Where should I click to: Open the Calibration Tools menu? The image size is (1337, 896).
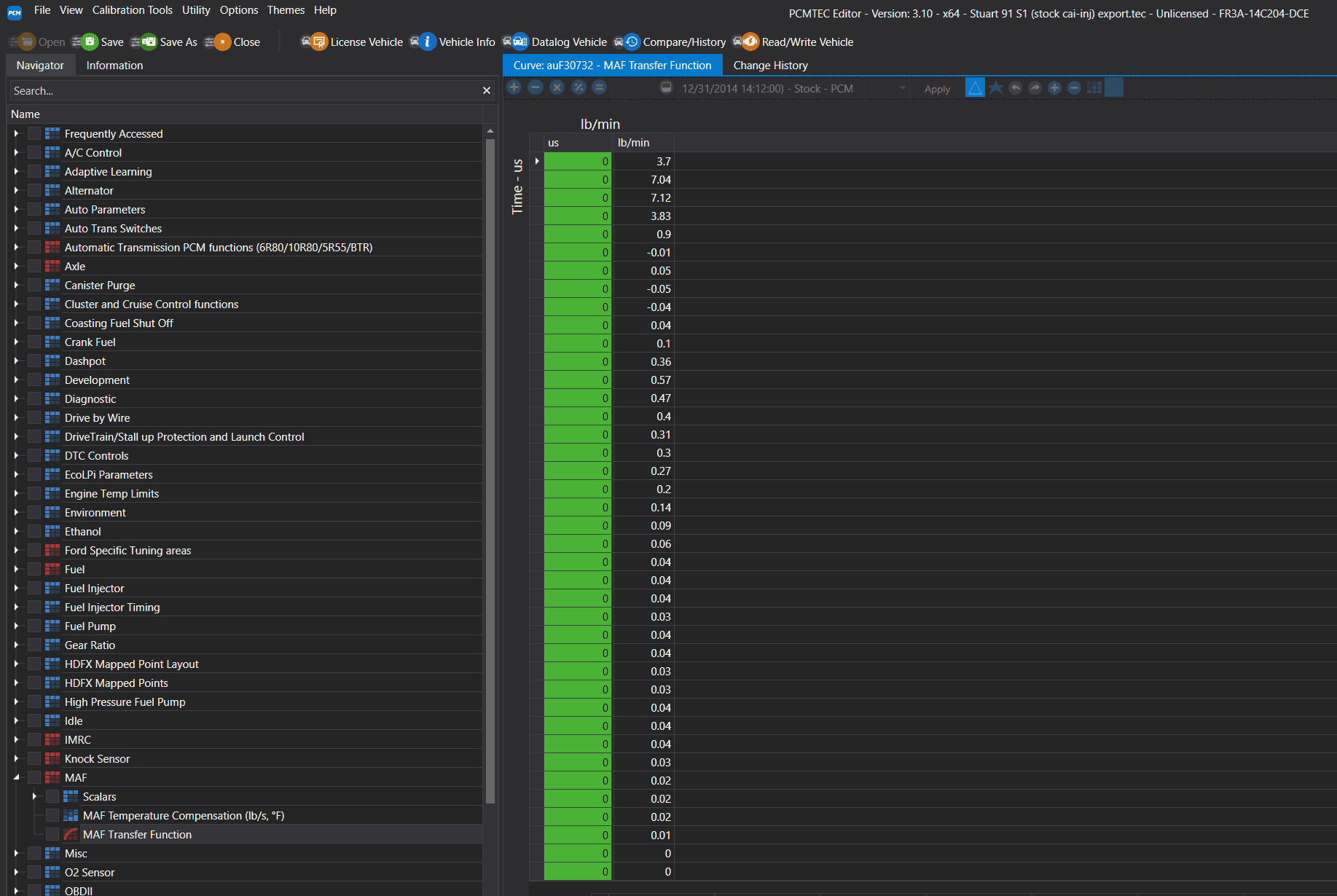(x=132, y=10)
